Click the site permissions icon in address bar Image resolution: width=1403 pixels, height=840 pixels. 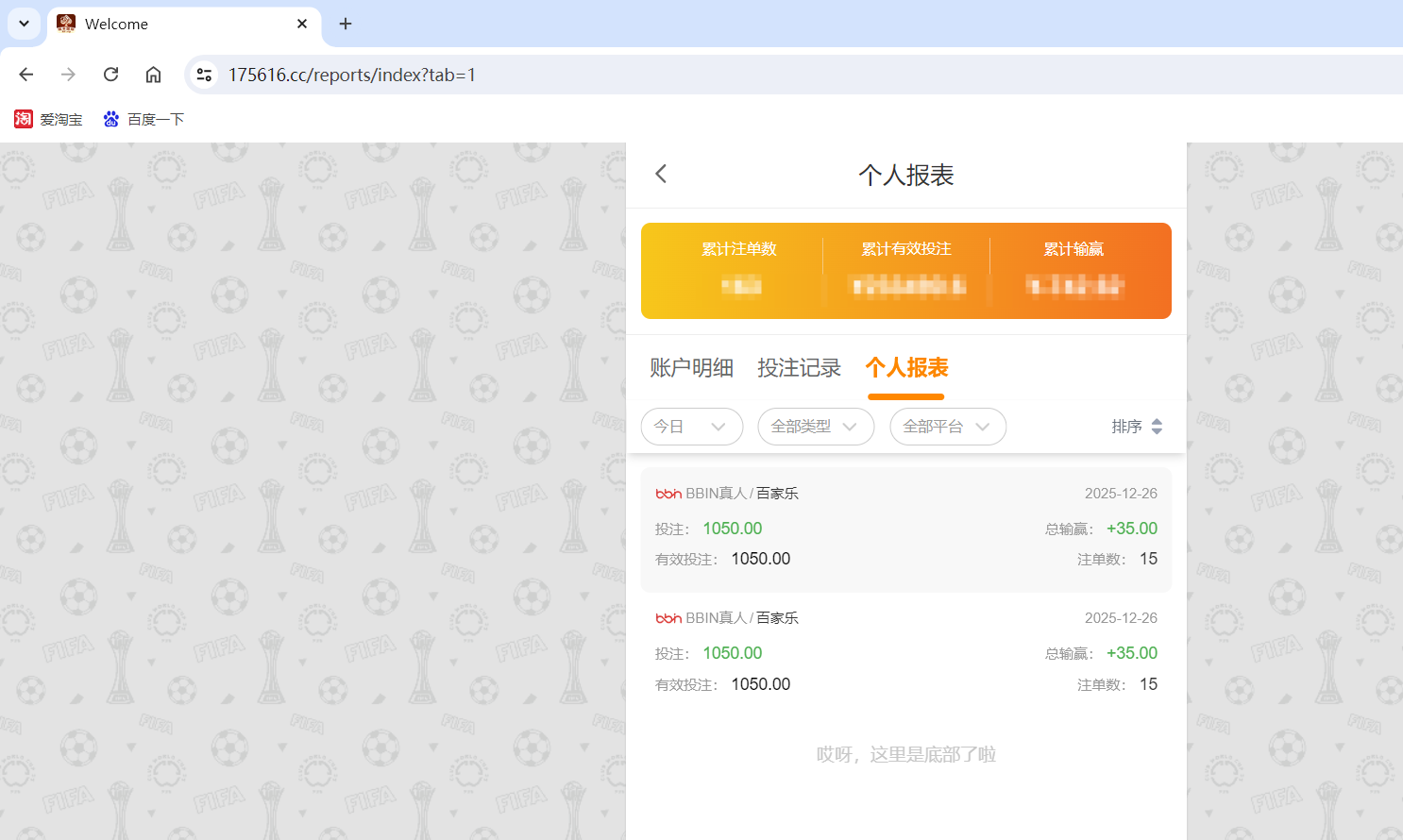(204, 74)
